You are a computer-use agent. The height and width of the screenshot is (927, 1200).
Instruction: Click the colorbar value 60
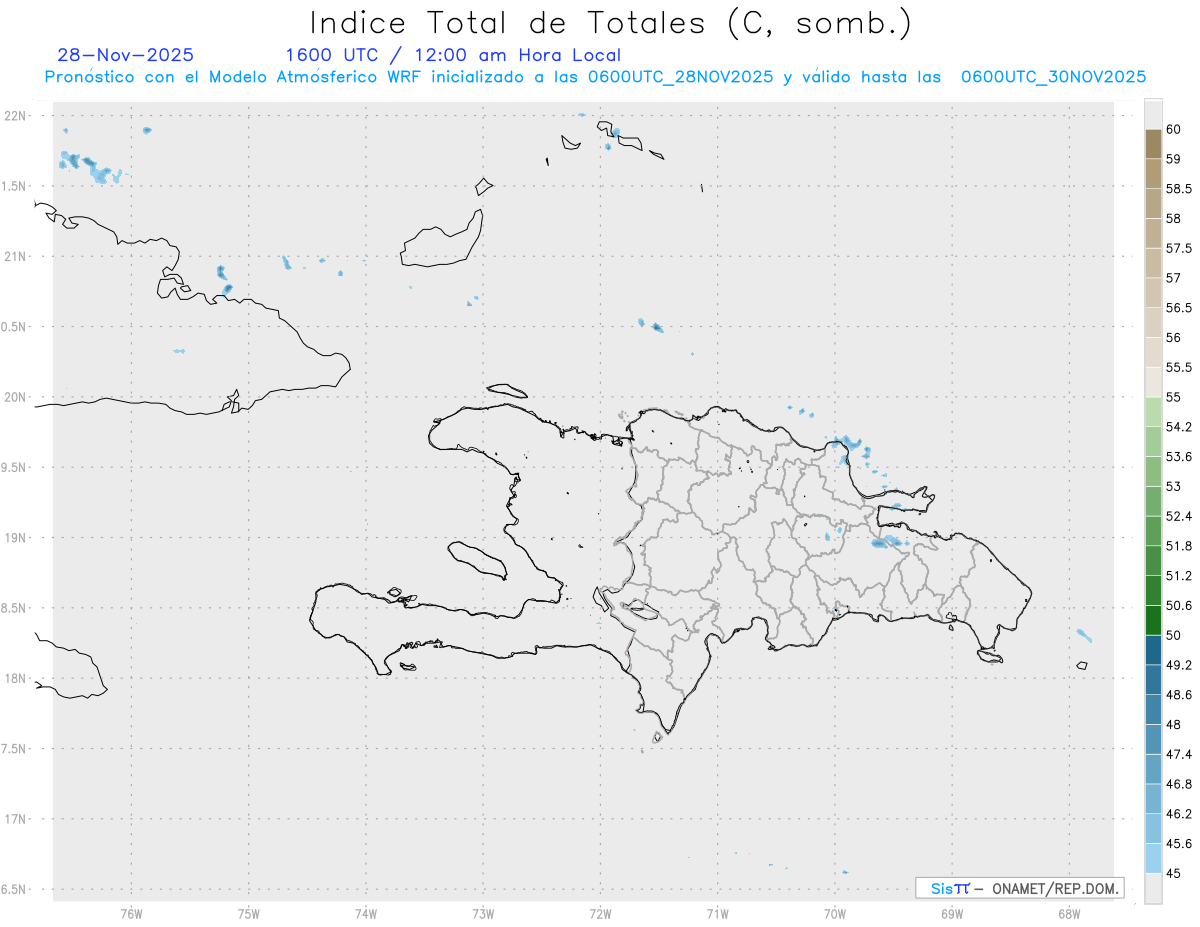click(x=1174, y=129)
